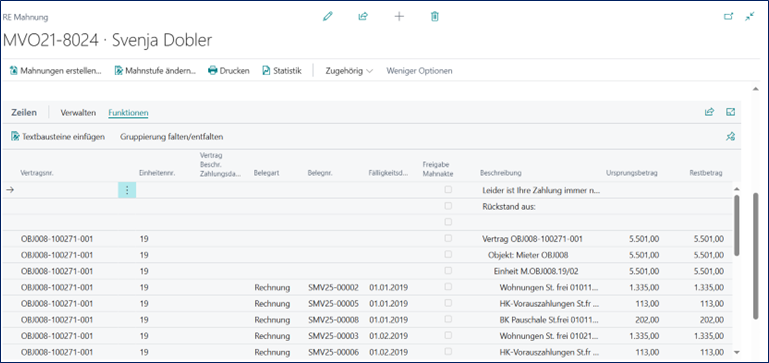Image resolution: width=769 pixels, height=363 pixels.
Task: Click Mahnstufe ändern... action
Action: 155,71
